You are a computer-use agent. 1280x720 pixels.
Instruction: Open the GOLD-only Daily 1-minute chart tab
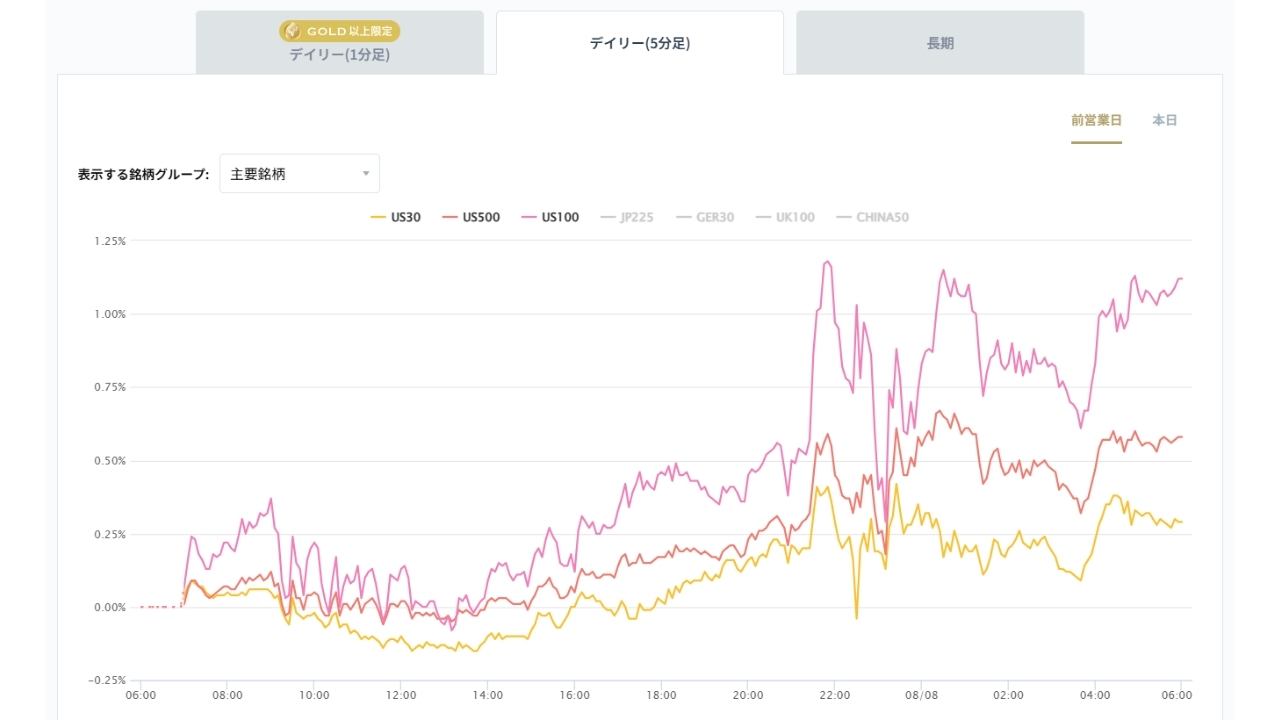point(340,43)
